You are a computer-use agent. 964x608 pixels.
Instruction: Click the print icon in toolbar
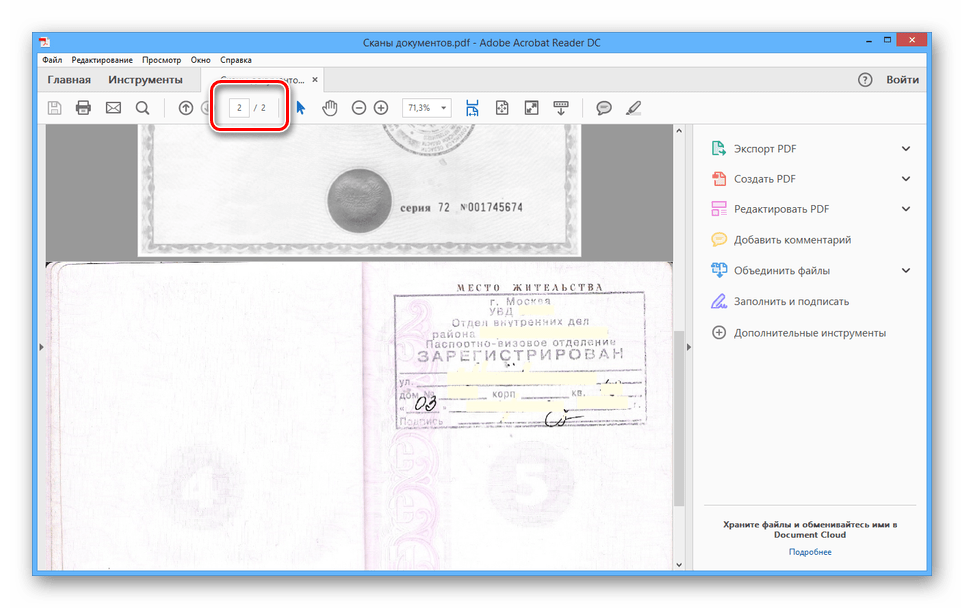click(x=83, y=108)
